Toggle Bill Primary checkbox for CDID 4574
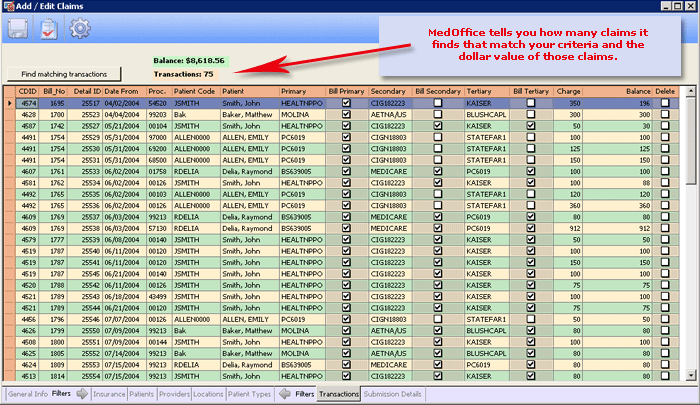Image resolution: width=700 pixels, height=405 pixels. (x=346, y=103)
